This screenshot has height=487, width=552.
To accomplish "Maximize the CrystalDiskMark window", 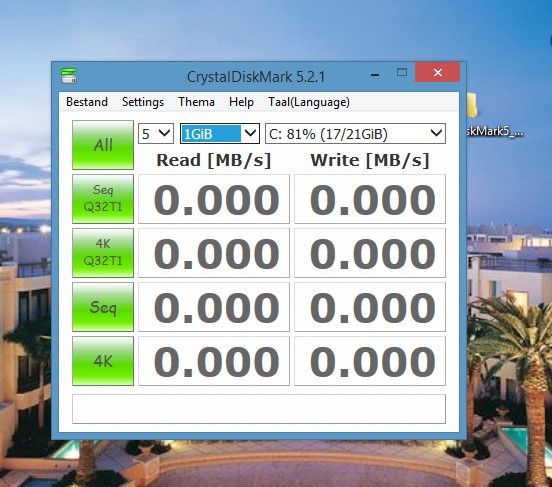I will (x=402, y=73).
